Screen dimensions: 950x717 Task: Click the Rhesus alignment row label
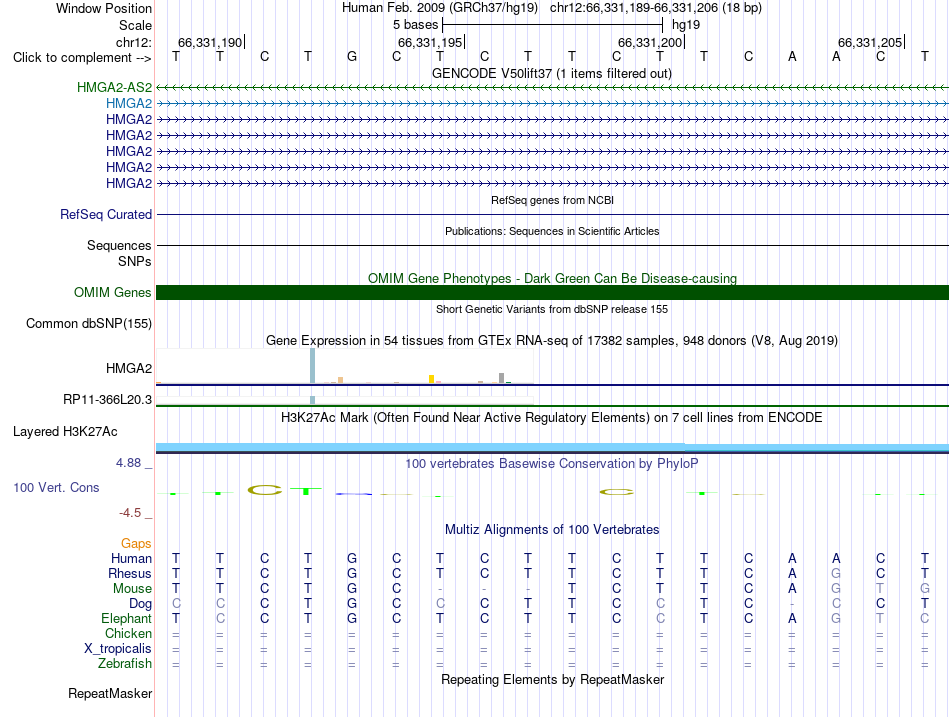pyautogui.click(x=130, y=573)
